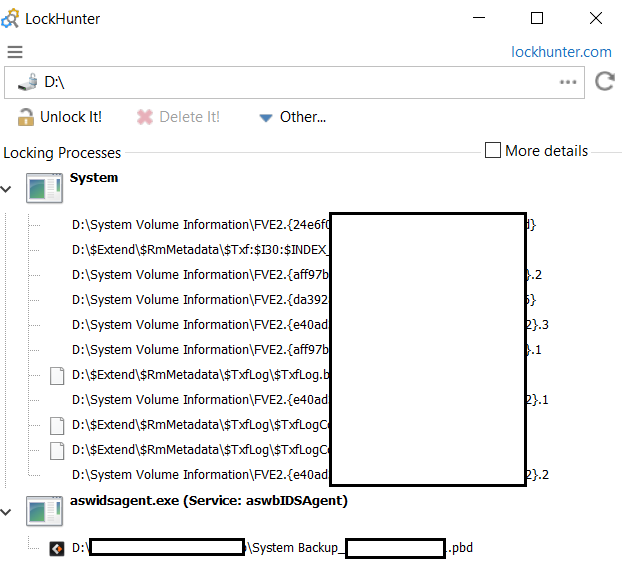Select the FVE2.{aff97b row ending .2
The image size is (622, 569).
pos(307,275)
